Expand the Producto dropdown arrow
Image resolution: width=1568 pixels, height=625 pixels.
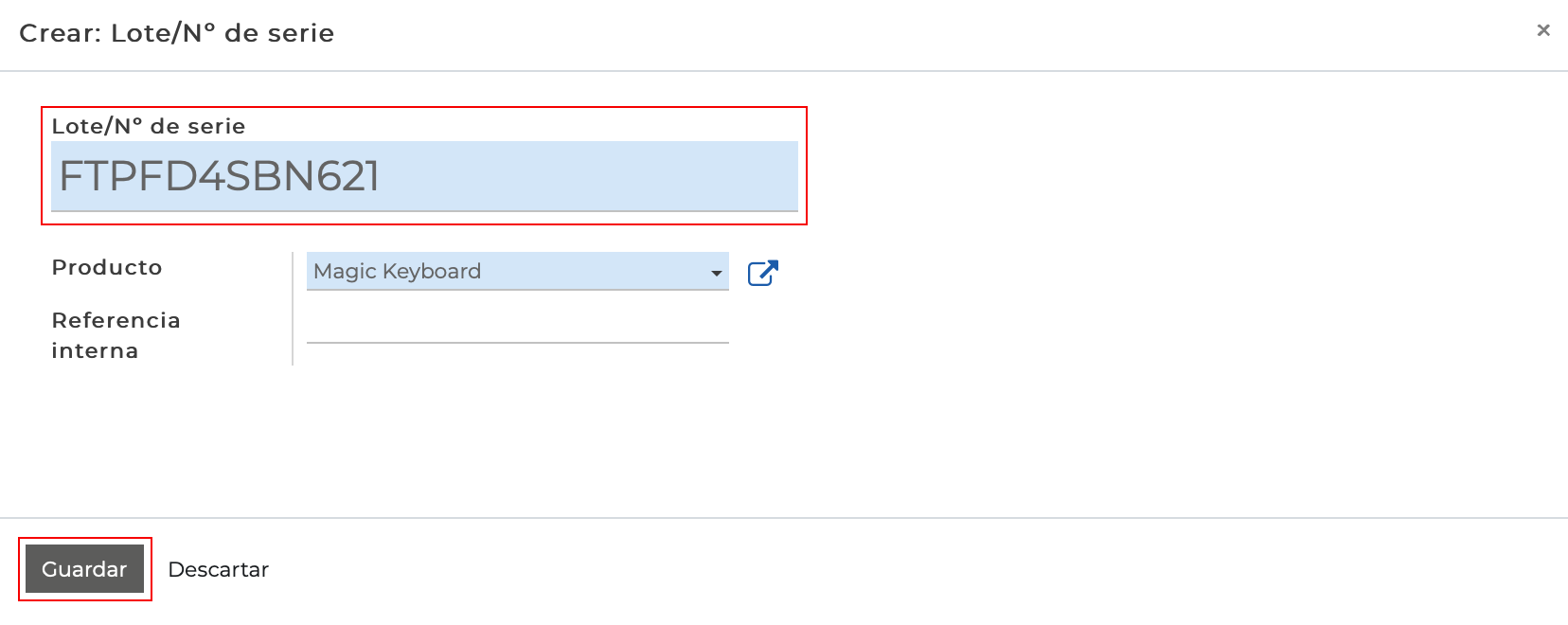pos(716,273)
